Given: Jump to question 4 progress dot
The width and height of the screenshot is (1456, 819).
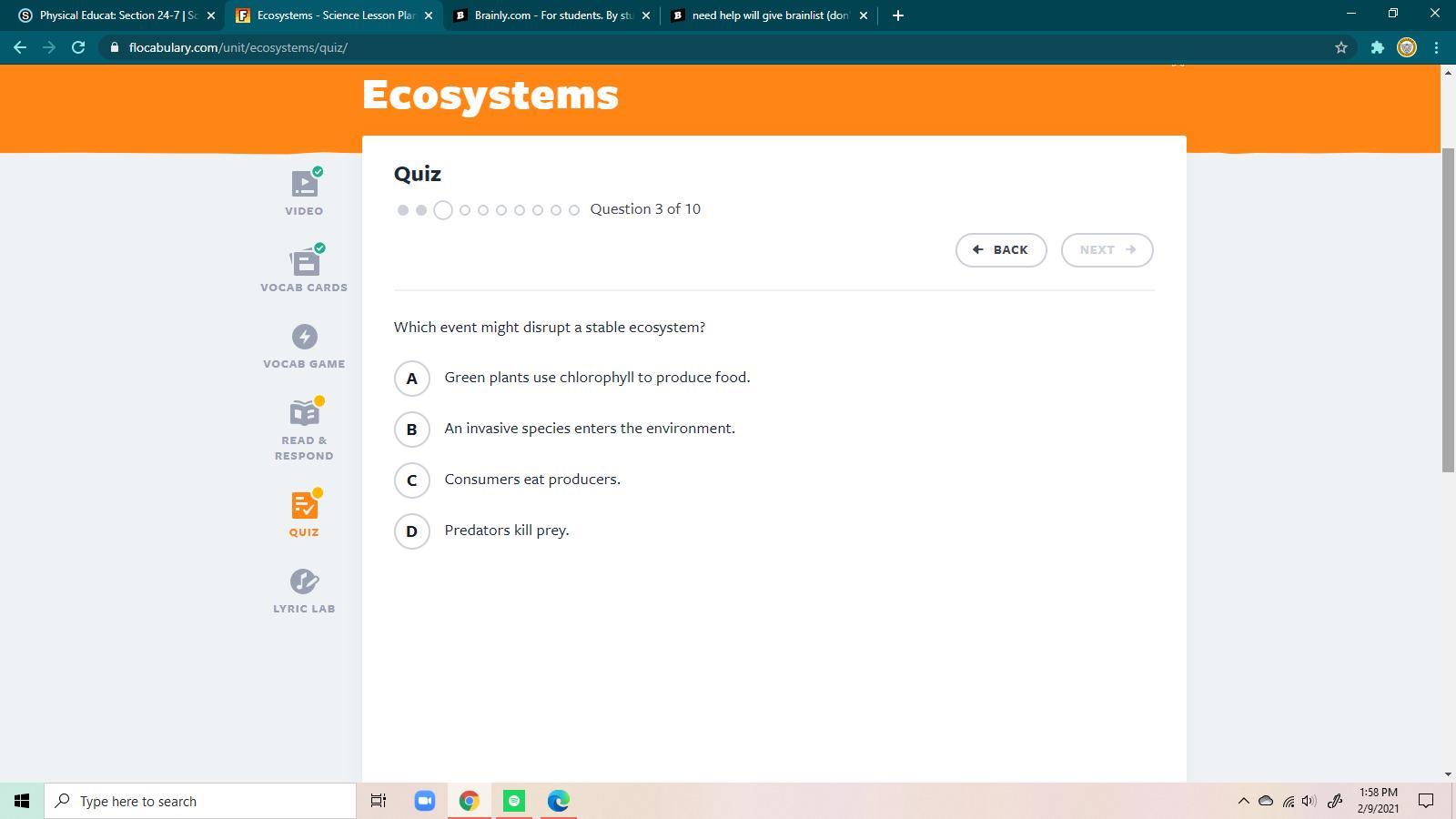Looking at the screenshot, I should (465, 210).
